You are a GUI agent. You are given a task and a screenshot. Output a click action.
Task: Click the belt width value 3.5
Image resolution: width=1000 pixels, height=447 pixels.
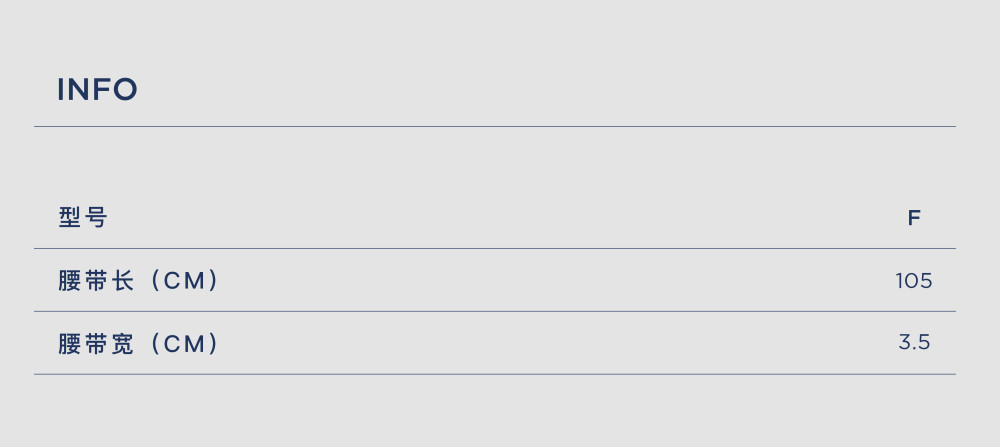click(x=915, y=343)
